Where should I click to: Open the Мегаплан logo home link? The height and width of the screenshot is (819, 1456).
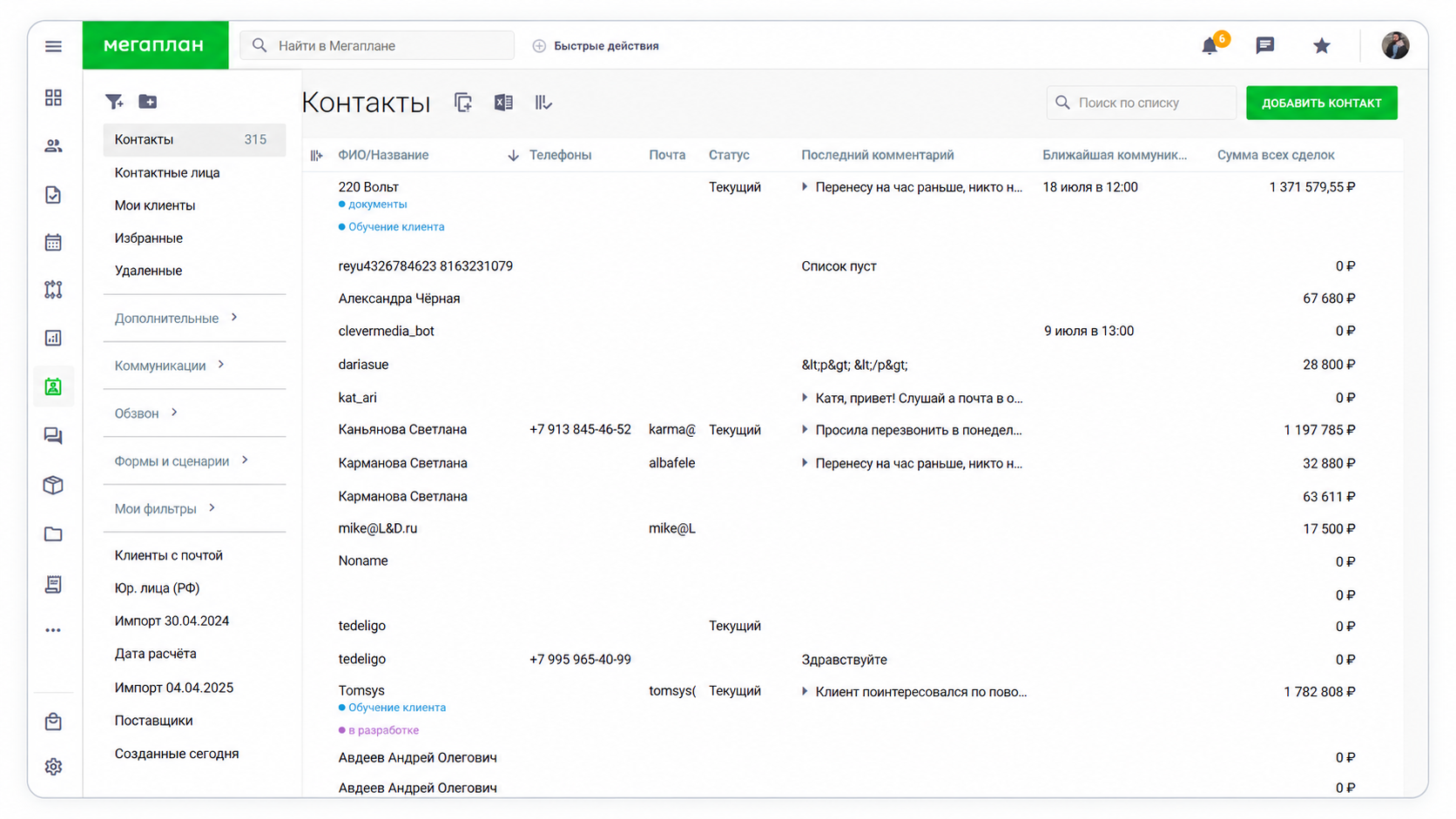point(155,45)
